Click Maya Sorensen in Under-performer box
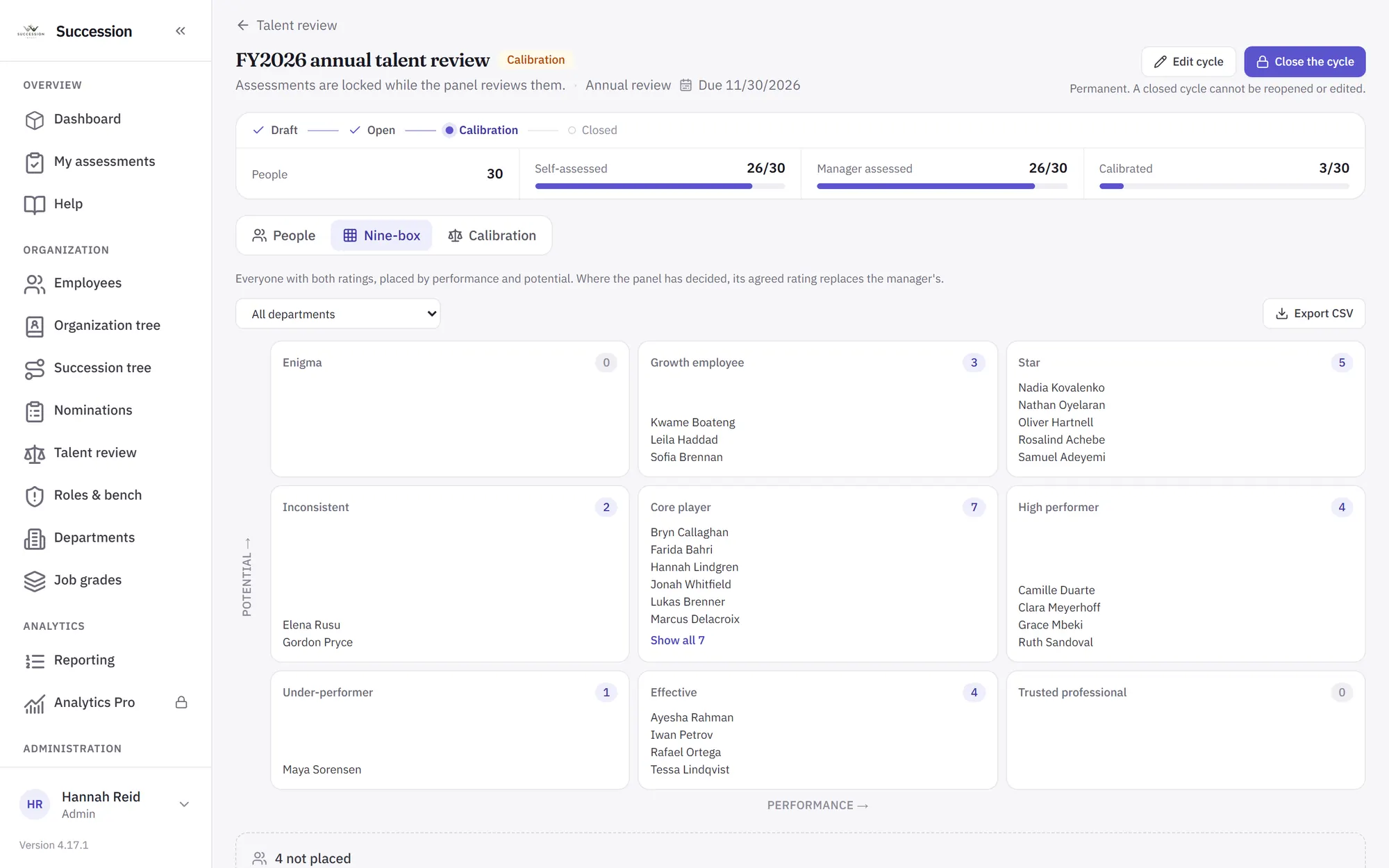Screen dimensions: 1389x868 pyautogui.click(x=322, y=769)
